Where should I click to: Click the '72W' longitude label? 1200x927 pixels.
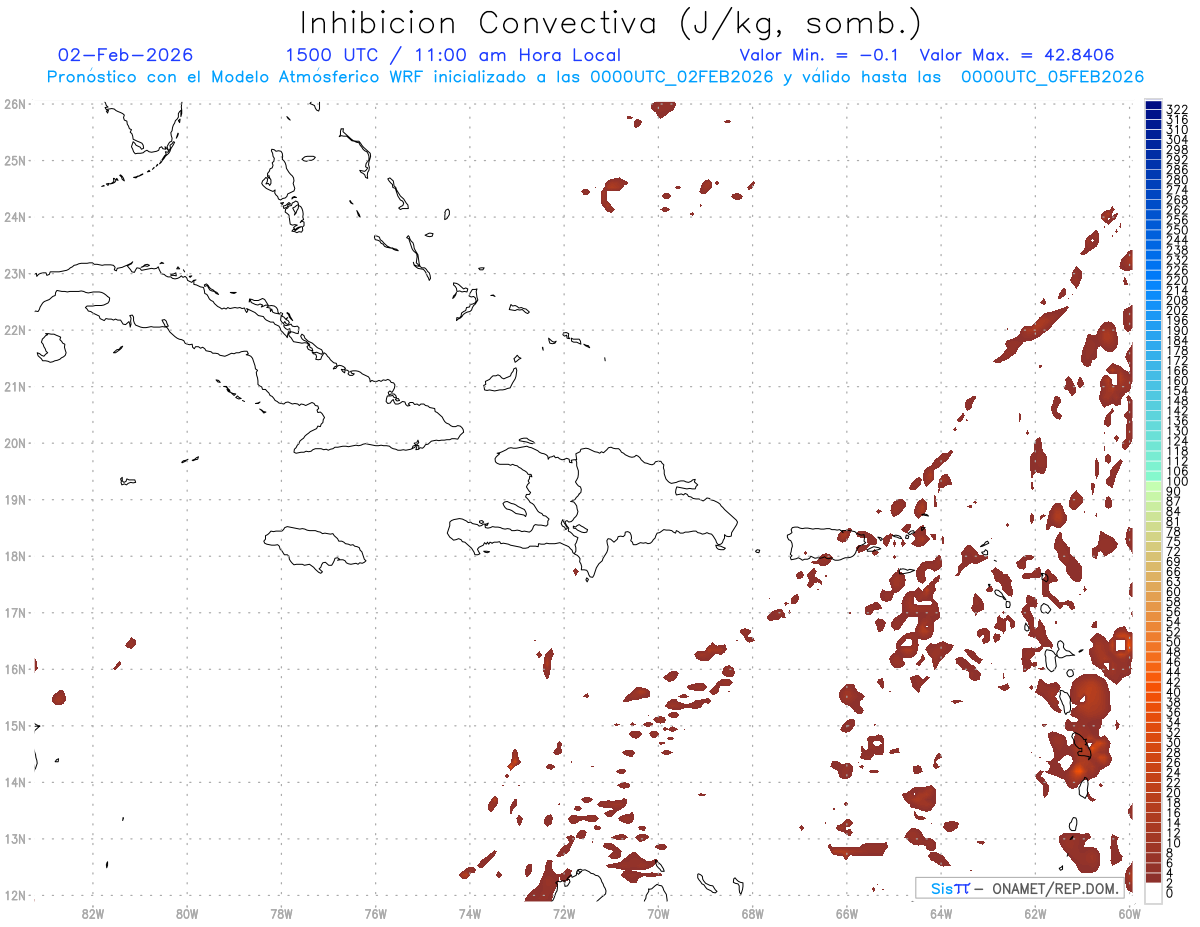click(564, 913)
